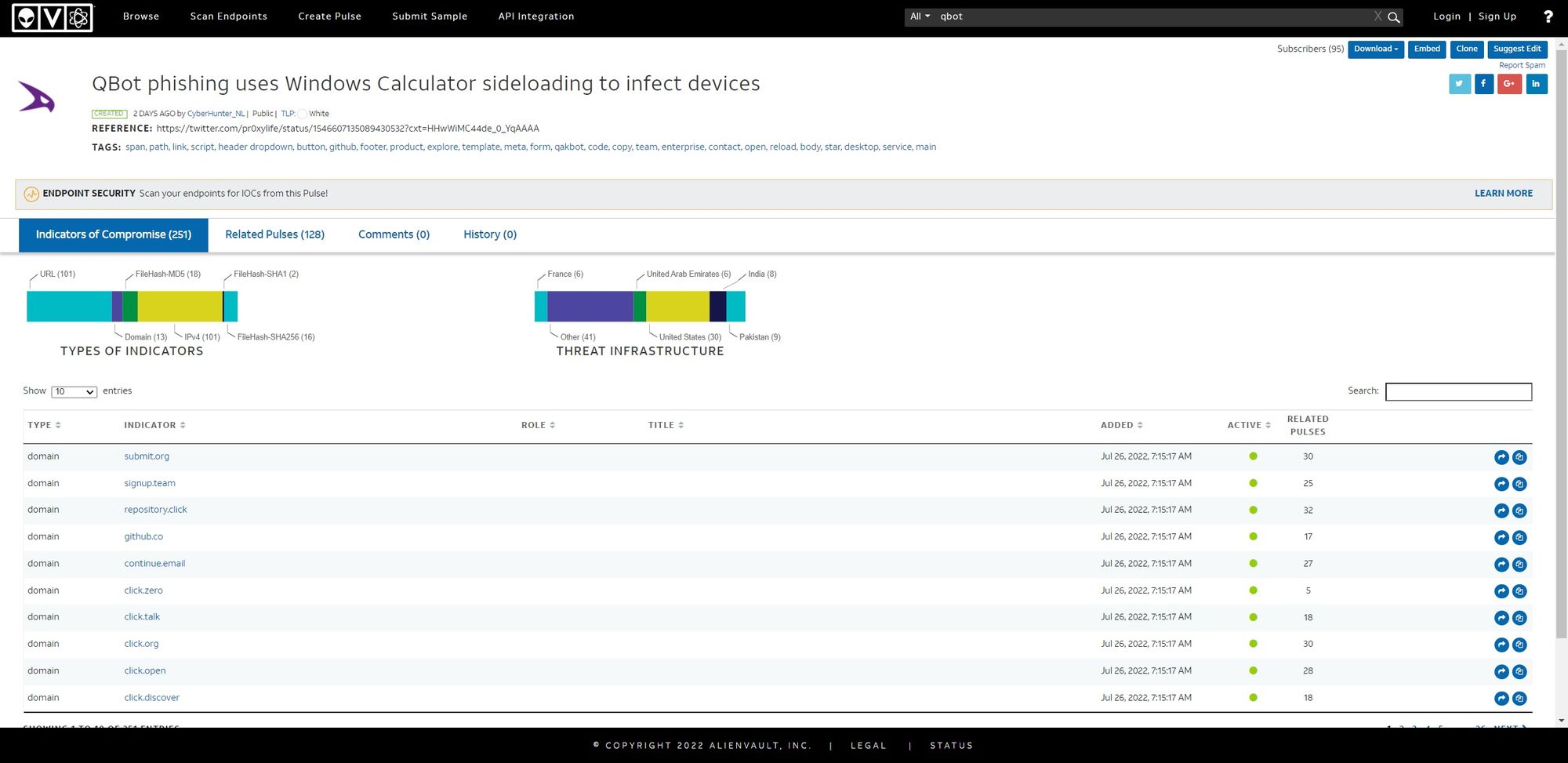The image size is (1568, 763).
Task: Share pulse on LinkedIn
Action: pyautogui.click(x=1536, y=84)
